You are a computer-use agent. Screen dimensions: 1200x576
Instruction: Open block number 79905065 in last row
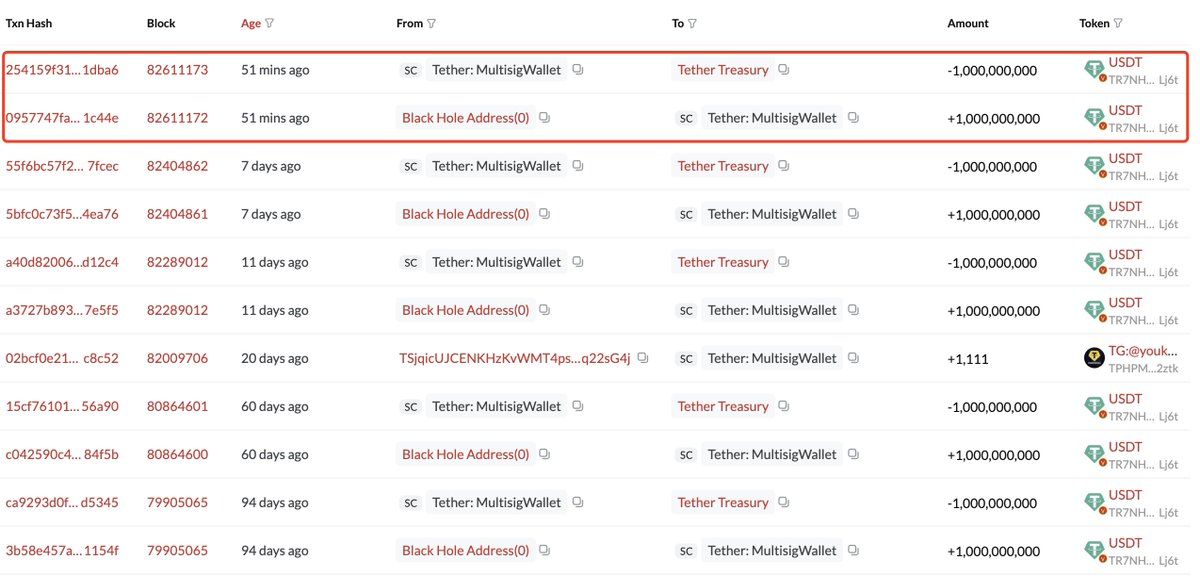click(x=177, y=550)
